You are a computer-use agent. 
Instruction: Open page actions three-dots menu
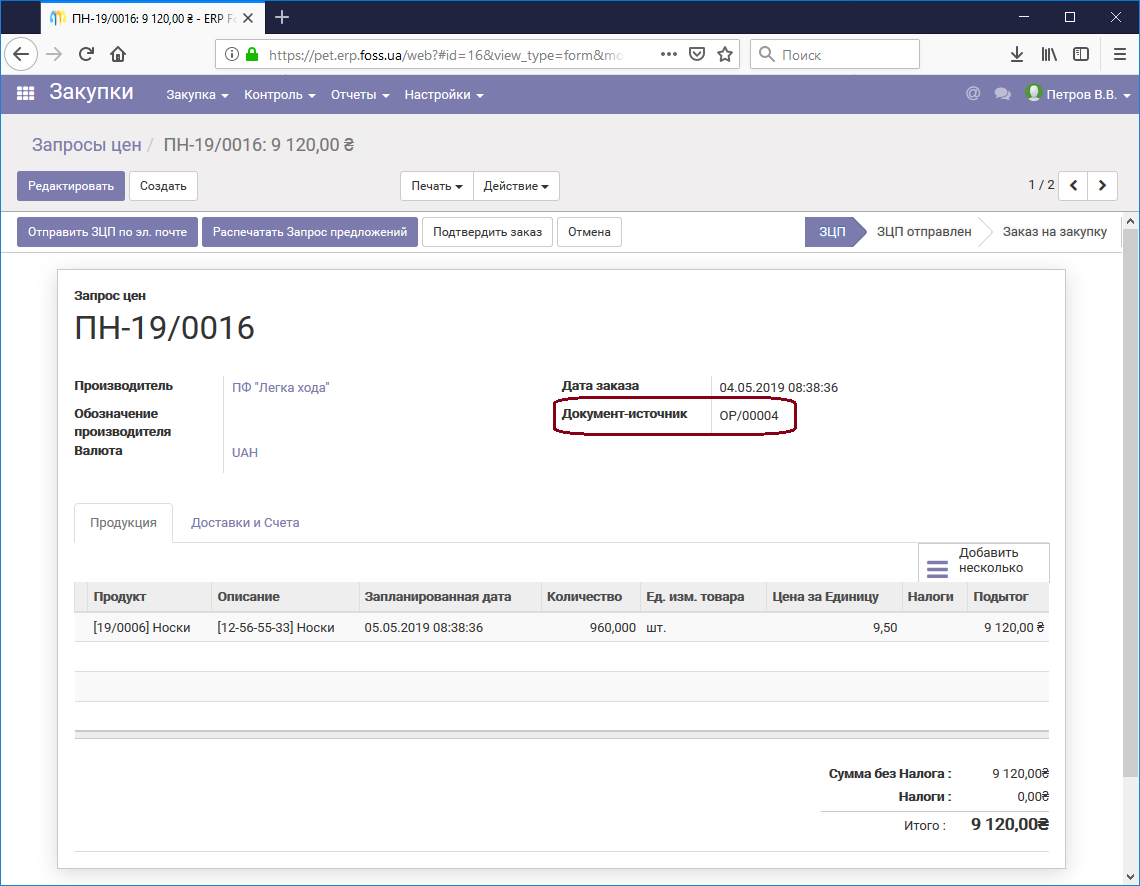click(669, 54)
